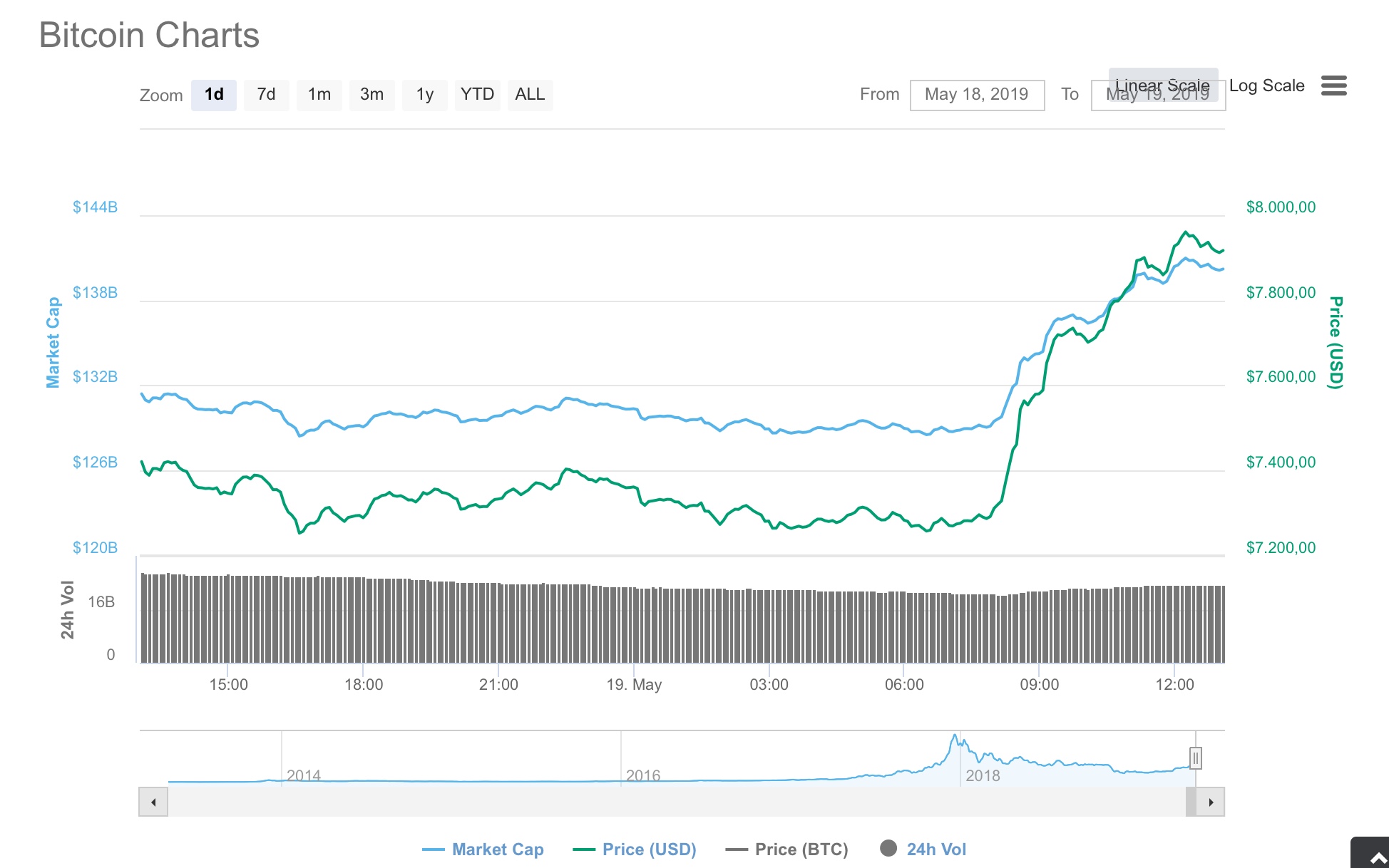Click the Market Cap axis title

pos(53,343)
